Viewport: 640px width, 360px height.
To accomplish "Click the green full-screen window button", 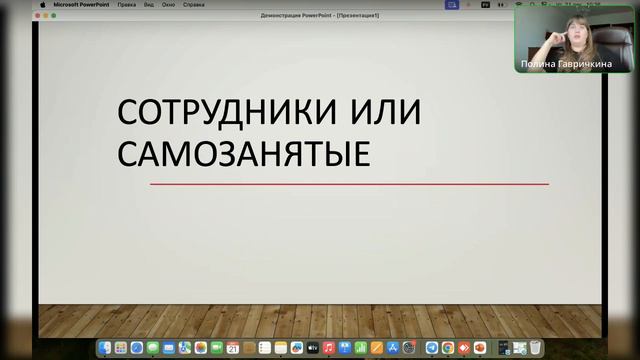I will [53, 16].
